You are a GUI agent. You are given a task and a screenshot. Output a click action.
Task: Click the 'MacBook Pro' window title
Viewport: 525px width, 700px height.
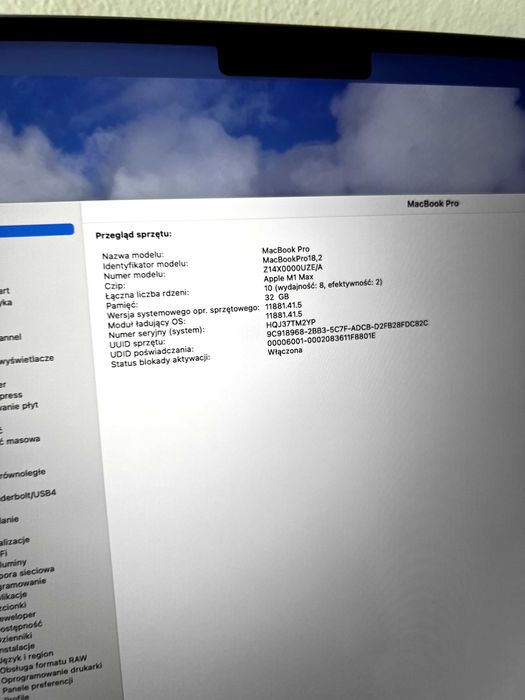433,204
